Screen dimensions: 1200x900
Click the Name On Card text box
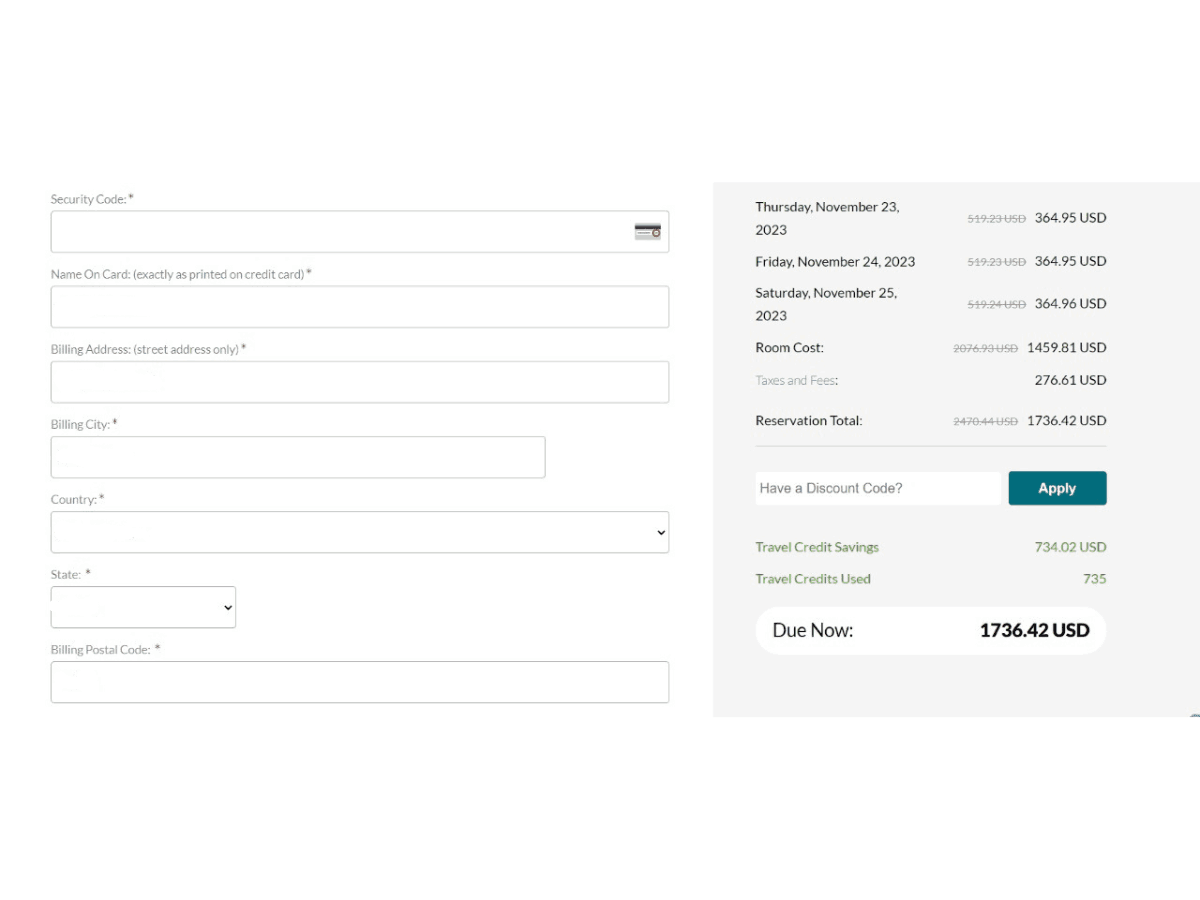360,307
